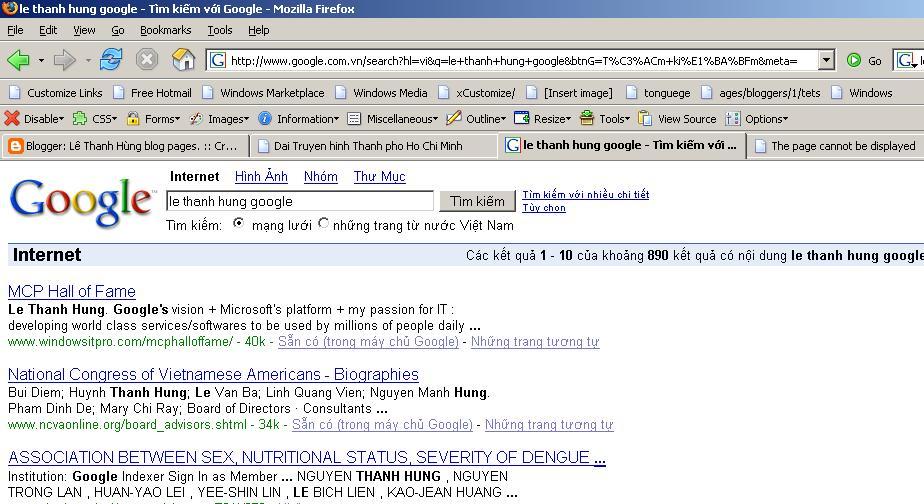Viewport: 924px width, 504px height.
Task: Click the green Go button icon
Action: (854, 60)
